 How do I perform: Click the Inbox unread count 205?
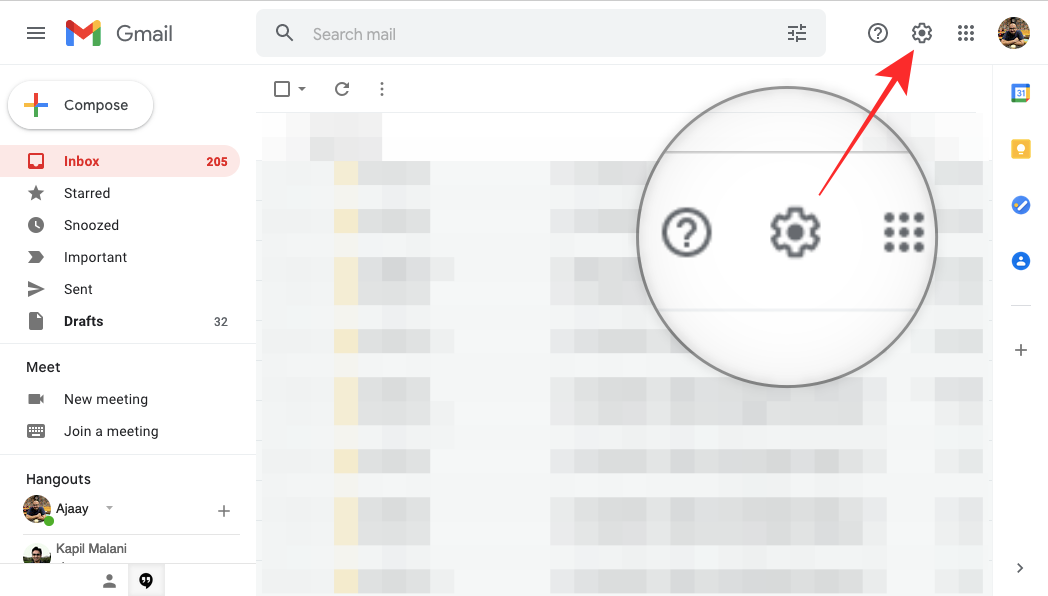(x=217, y=162)
